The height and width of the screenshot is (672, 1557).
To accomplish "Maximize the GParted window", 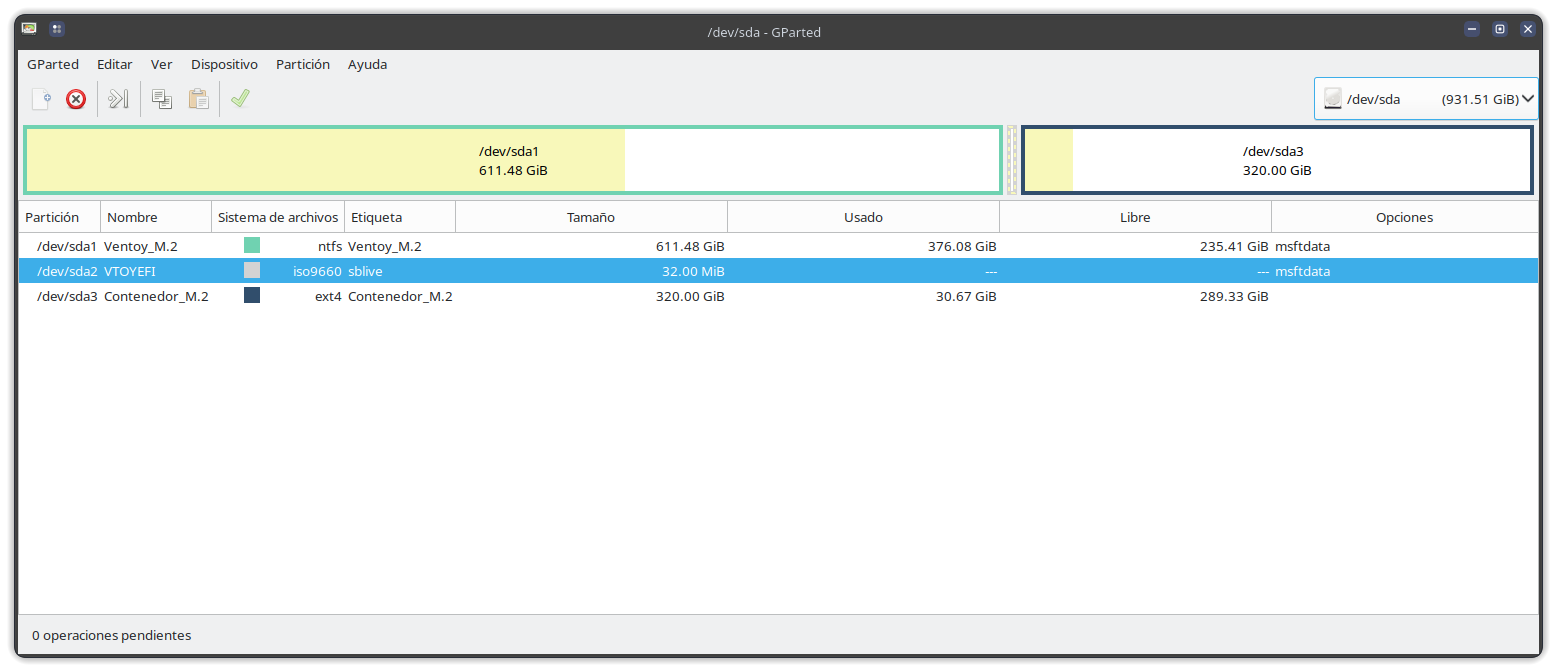I will [x=1500, y=29].
